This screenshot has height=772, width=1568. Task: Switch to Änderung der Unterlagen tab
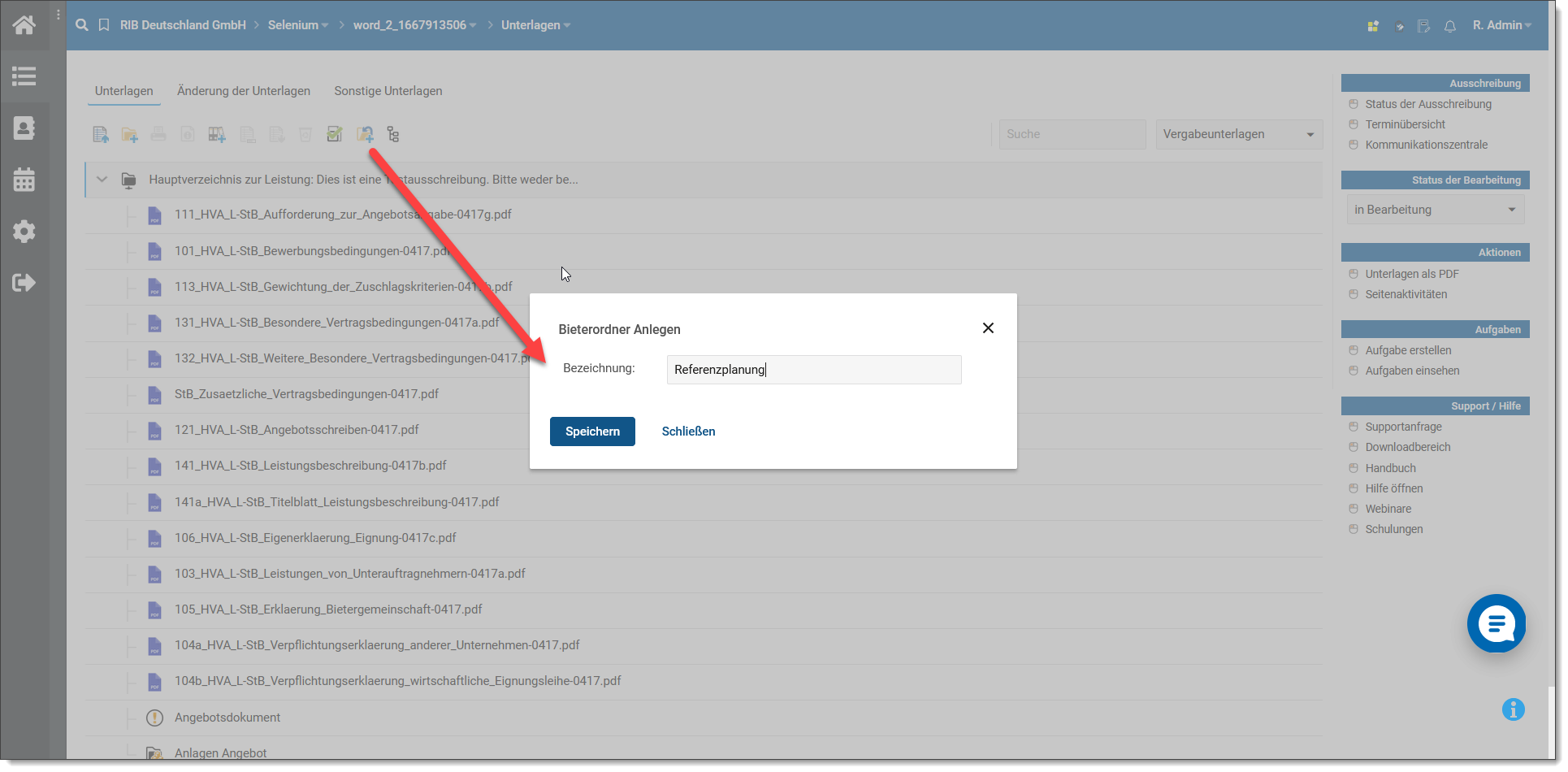[x=244, y=91]
